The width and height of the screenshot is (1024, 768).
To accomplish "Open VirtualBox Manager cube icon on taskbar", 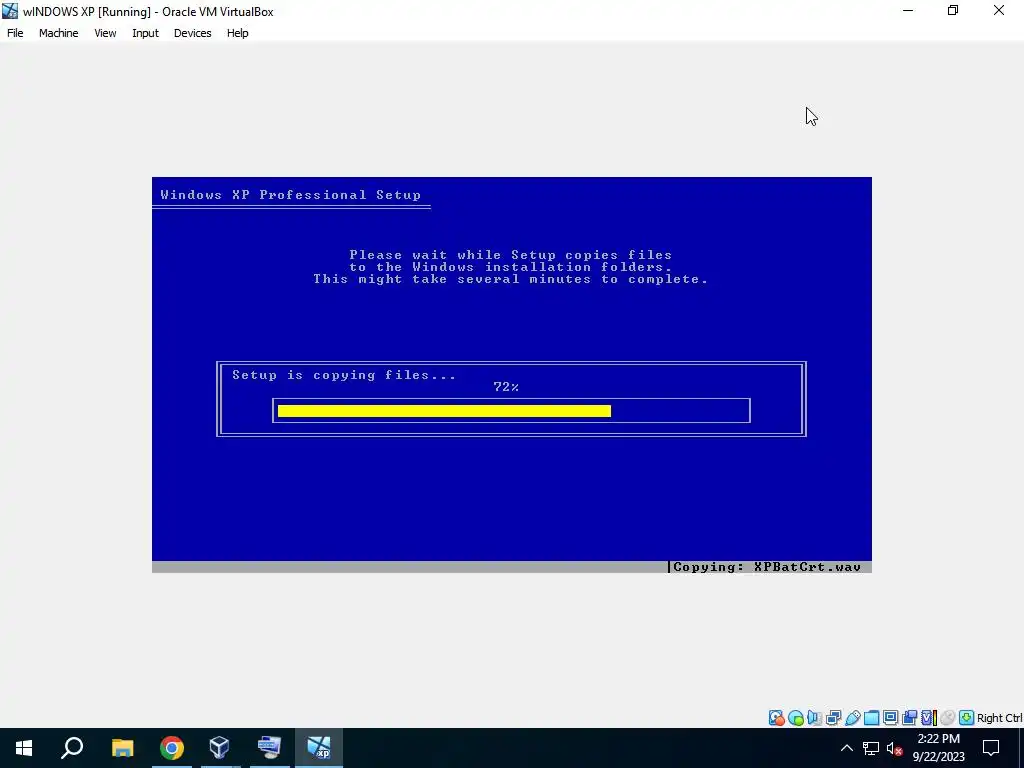I will [219, 748].
